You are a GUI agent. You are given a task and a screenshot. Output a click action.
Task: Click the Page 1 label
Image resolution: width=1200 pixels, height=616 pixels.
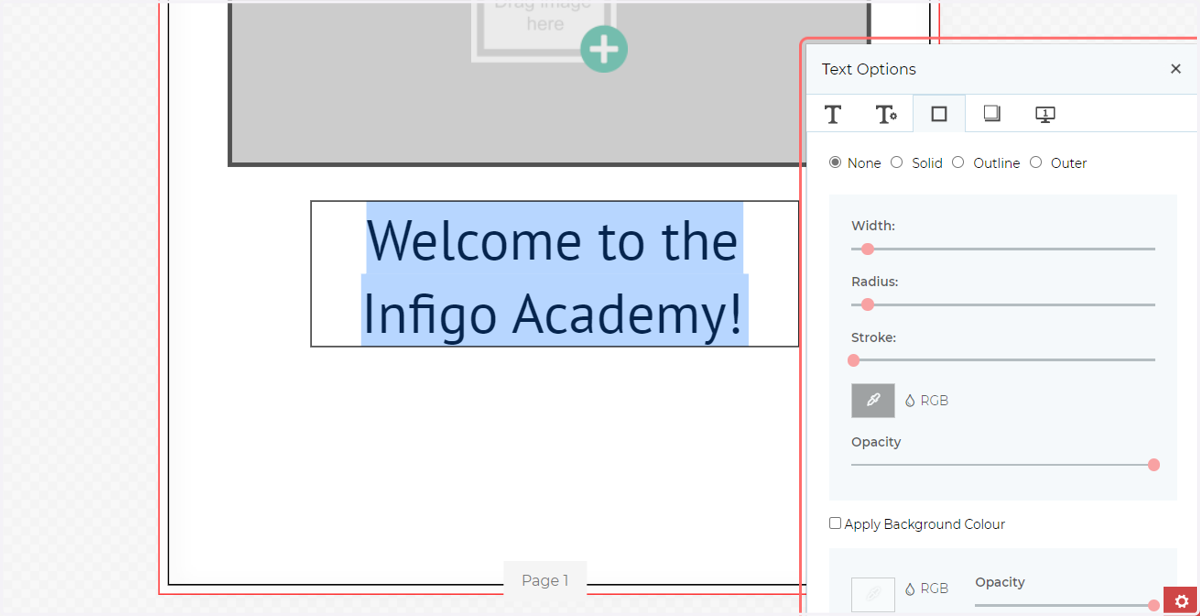coord(545,580)
